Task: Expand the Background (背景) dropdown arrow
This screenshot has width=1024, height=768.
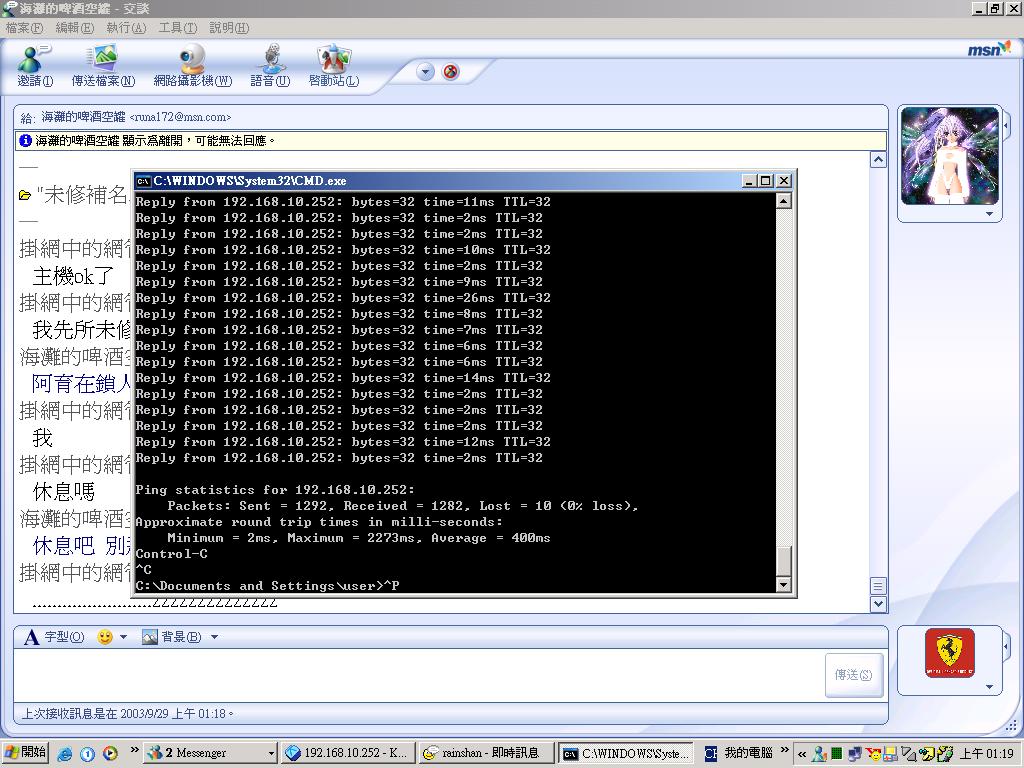Action: pyautogui.click(x=214, y=637)
